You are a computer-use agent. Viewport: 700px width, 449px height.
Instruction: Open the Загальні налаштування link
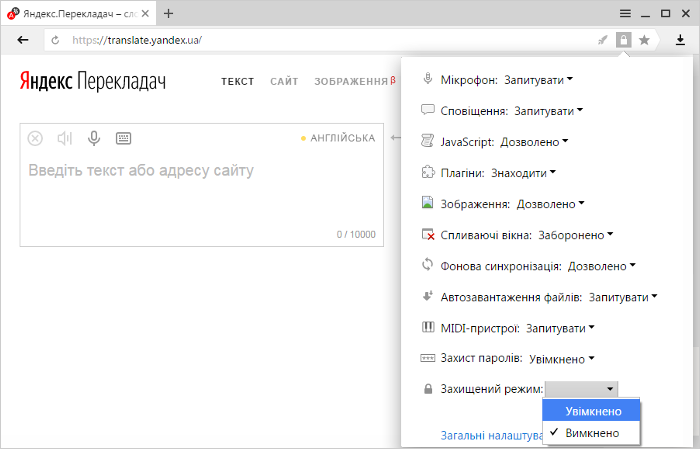[492, 435]
